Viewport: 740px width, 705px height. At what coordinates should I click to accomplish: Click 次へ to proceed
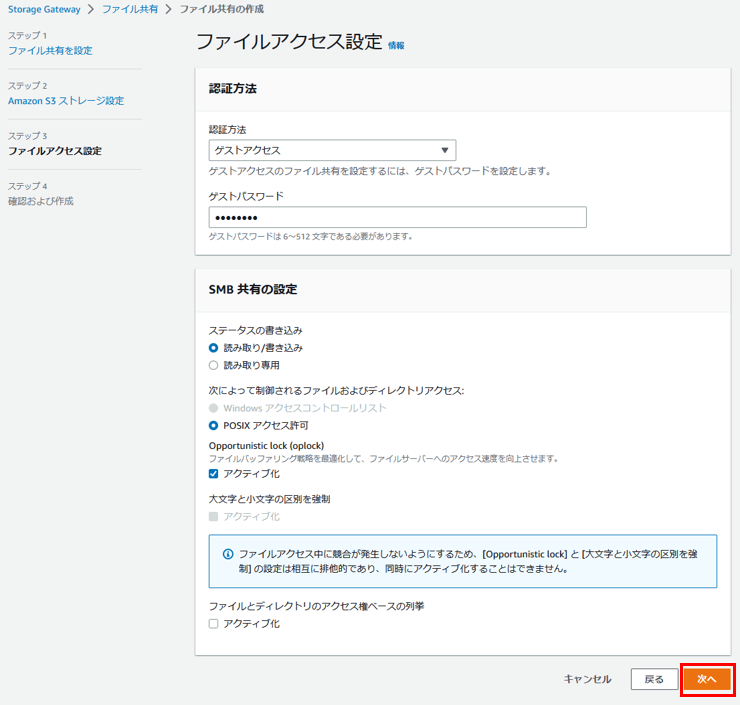[x=707, y=679]
